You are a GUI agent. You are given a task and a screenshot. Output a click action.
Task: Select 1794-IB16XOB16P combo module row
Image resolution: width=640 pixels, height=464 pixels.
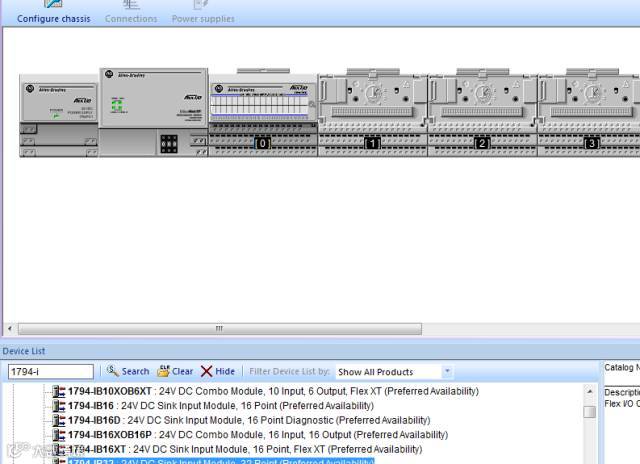(258, 435)
